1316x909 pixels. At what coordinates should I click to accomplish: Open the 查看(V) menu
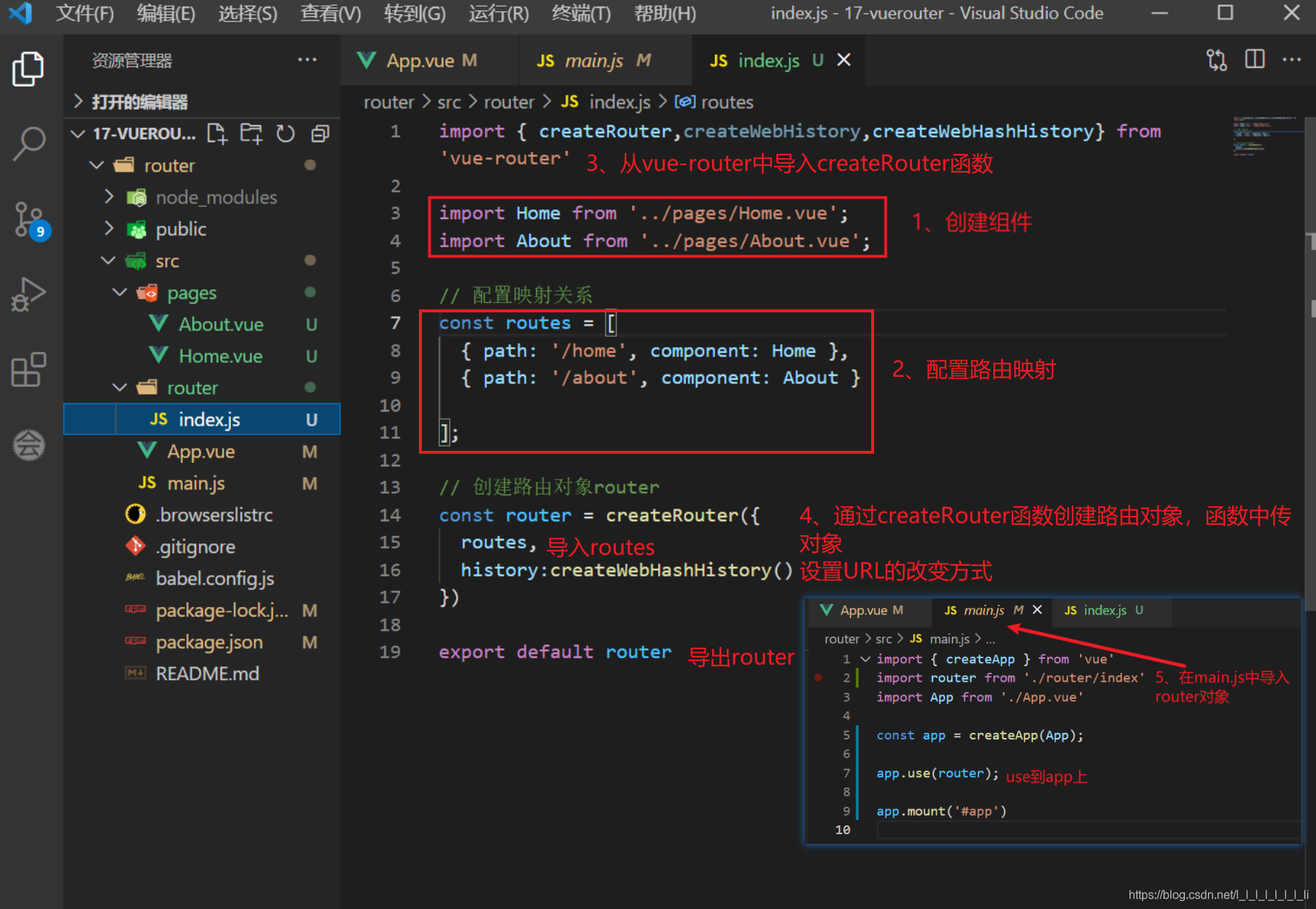pyautogui.click(x=330, y=13)
